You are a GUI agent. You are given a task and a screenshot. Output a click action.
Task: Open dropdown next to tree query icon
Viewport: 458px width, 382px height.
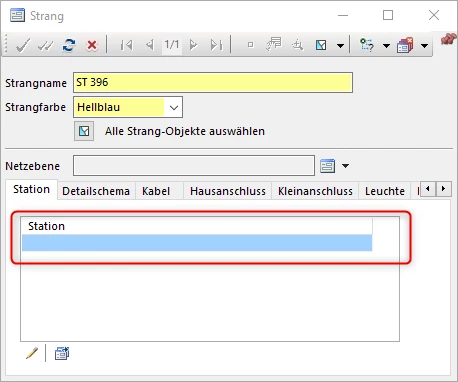tap(386, 45)
